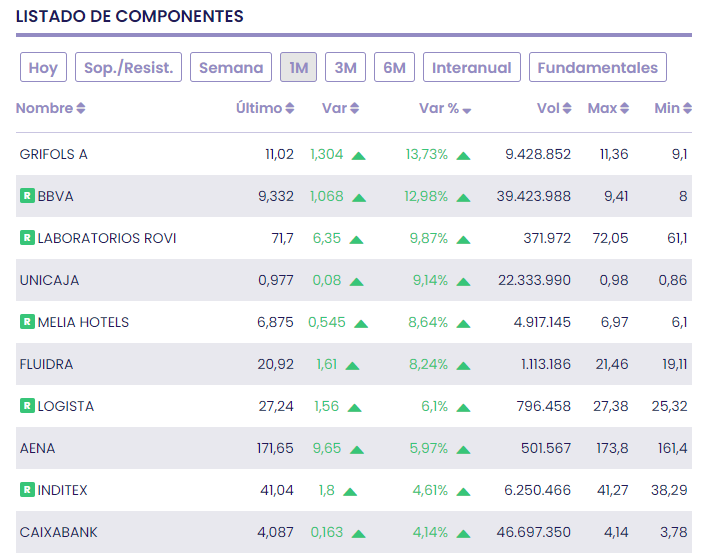Click up arrow beside Aena 5,97%
This screenshot has height=558, width=701.
click(463, 449)
